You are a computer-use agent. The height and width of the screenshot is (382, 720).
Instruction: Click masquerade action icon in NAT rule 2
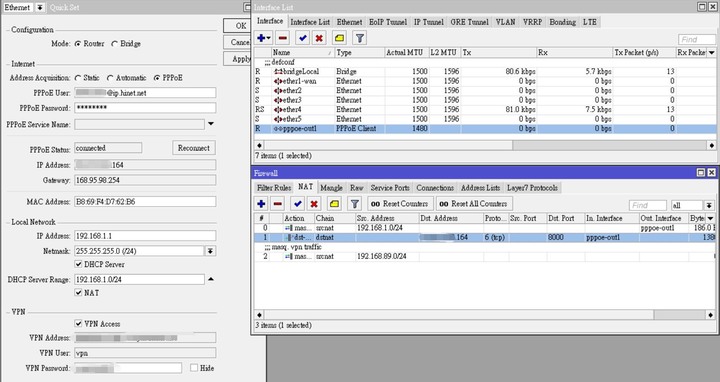[x=289, y=256]
